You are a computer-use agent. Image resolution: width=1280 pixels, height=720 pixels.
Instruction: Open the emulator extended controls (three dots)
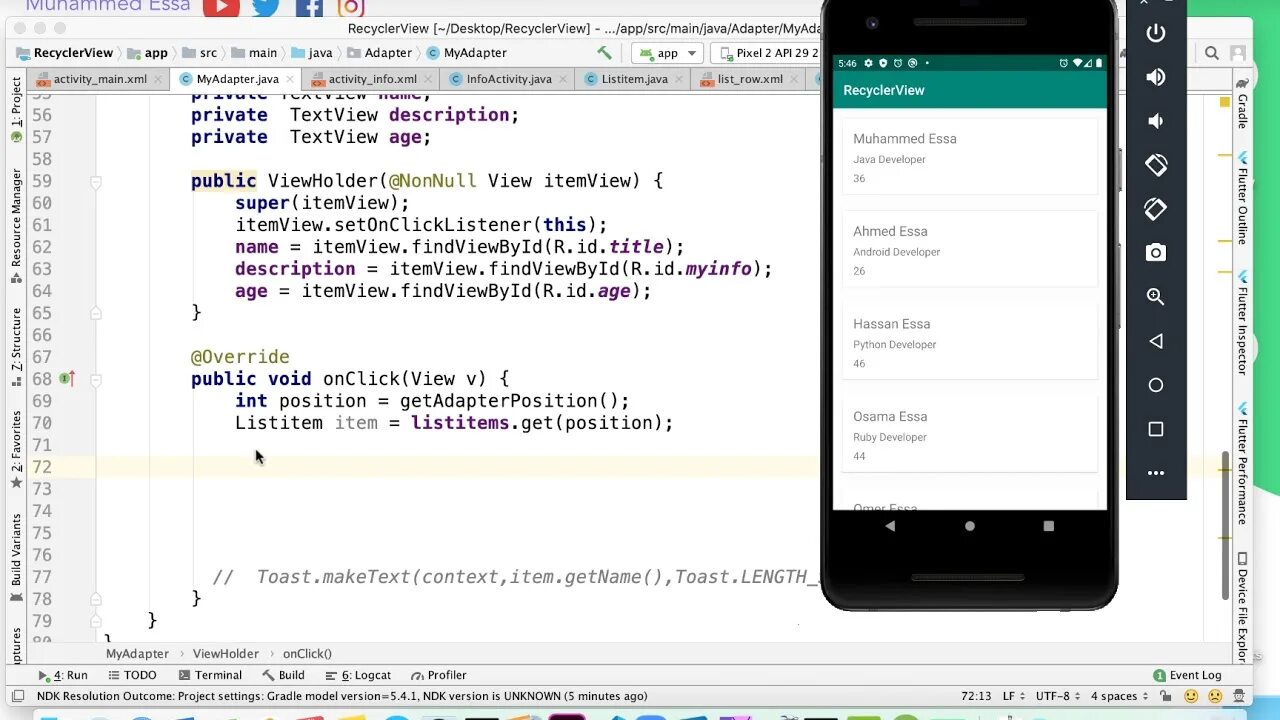1156,473
